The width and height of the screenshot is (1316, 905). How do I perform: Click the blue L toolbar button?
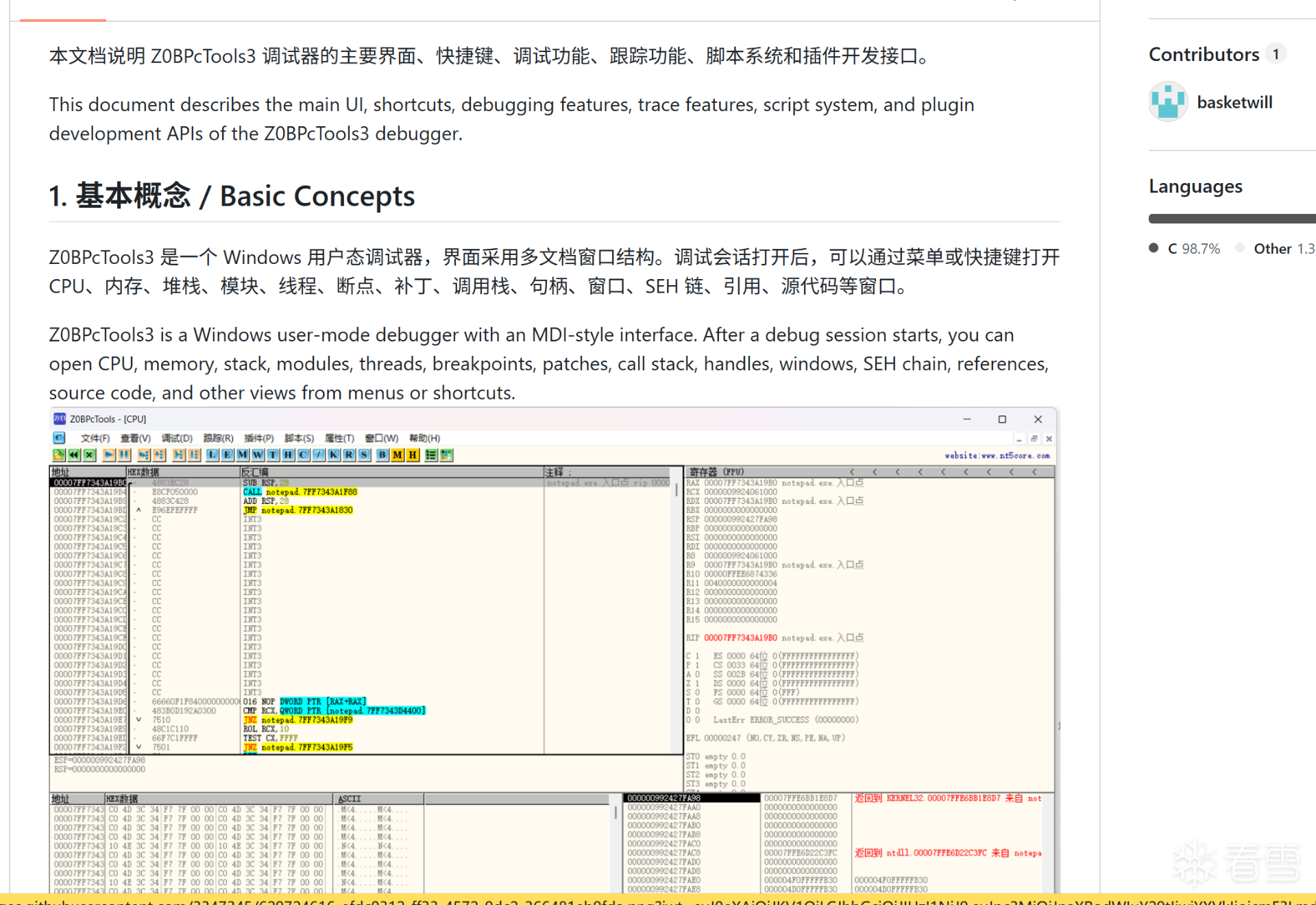212,455
